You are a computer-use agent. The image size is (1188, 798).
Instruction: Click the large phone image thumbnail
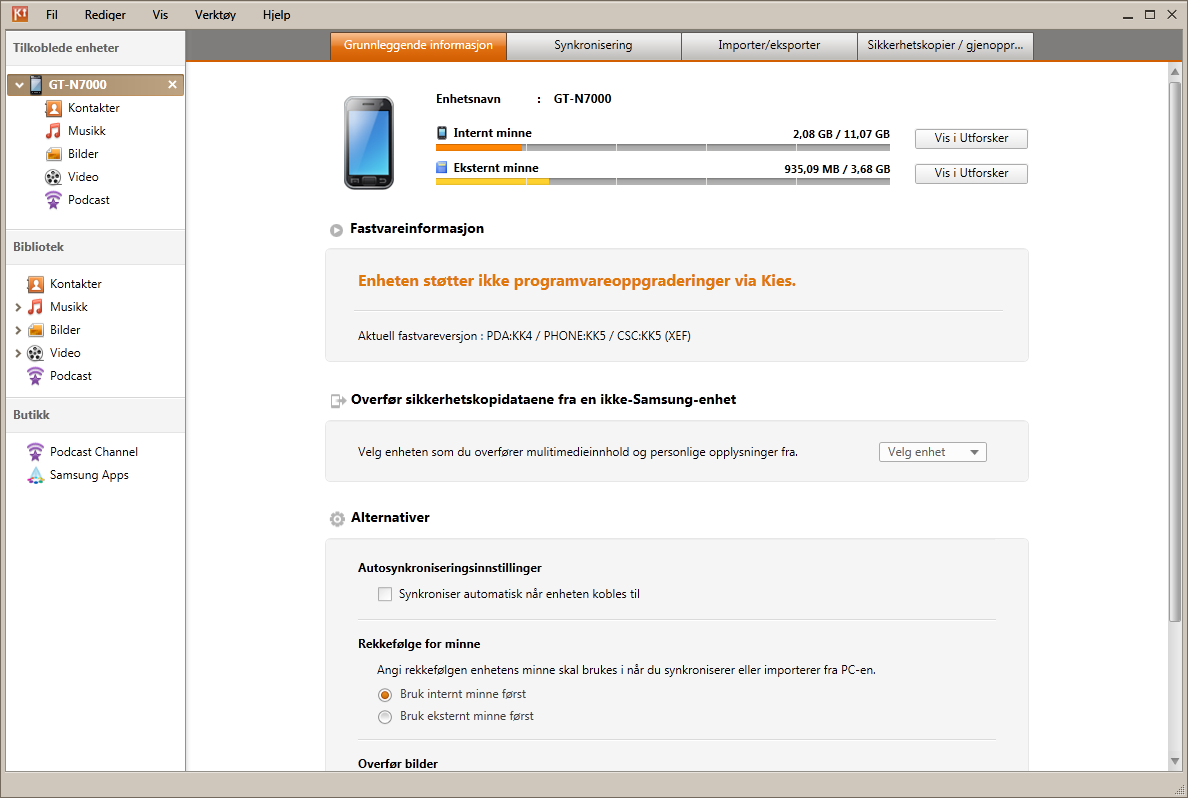[369, 142]
